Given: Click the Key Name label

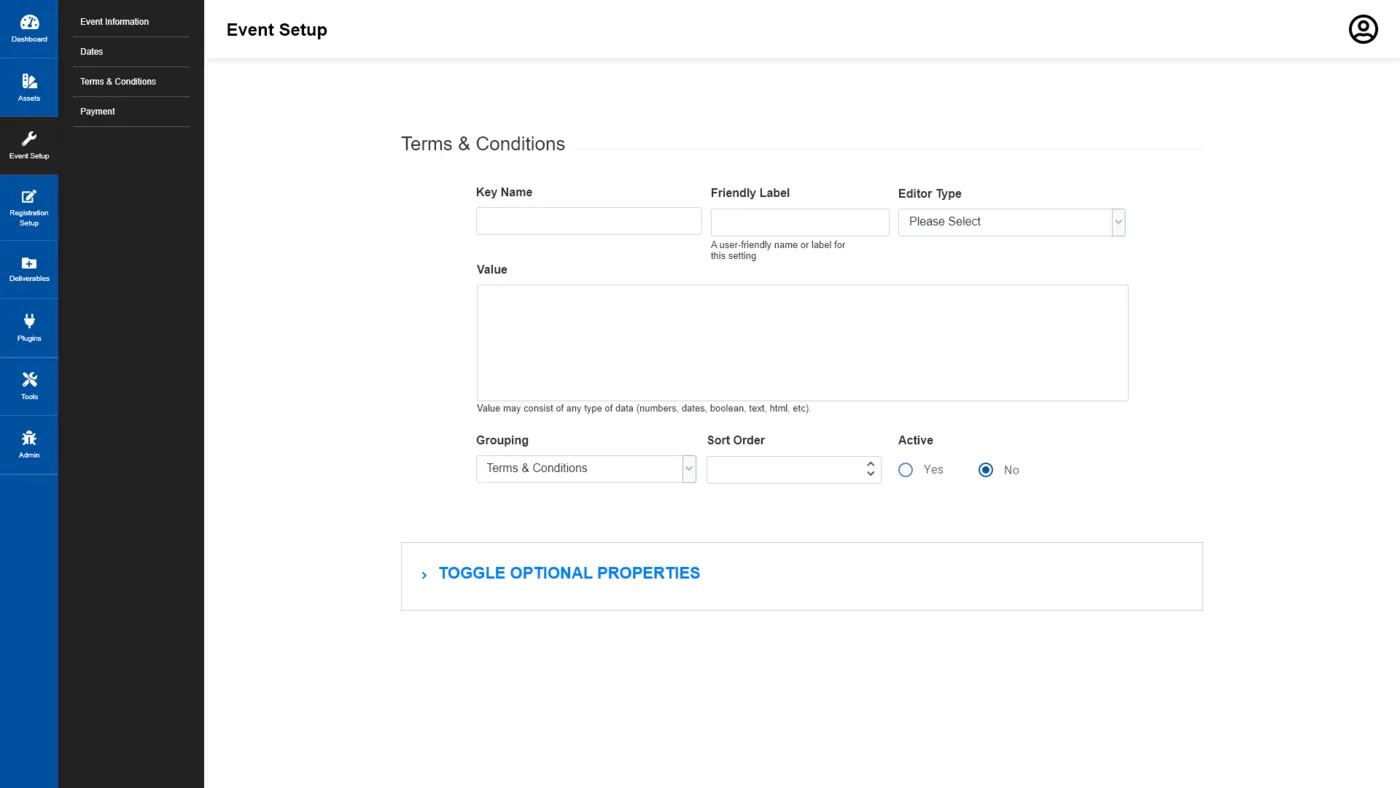Looking at the screenshot, I should (504, 192).
